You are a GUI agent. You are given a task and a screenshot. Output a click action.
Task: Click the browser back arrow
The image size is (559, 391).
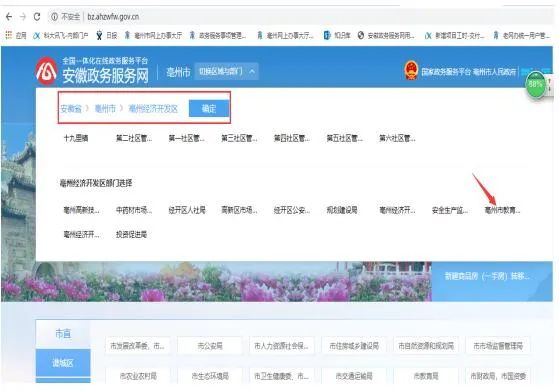[9, 17]
